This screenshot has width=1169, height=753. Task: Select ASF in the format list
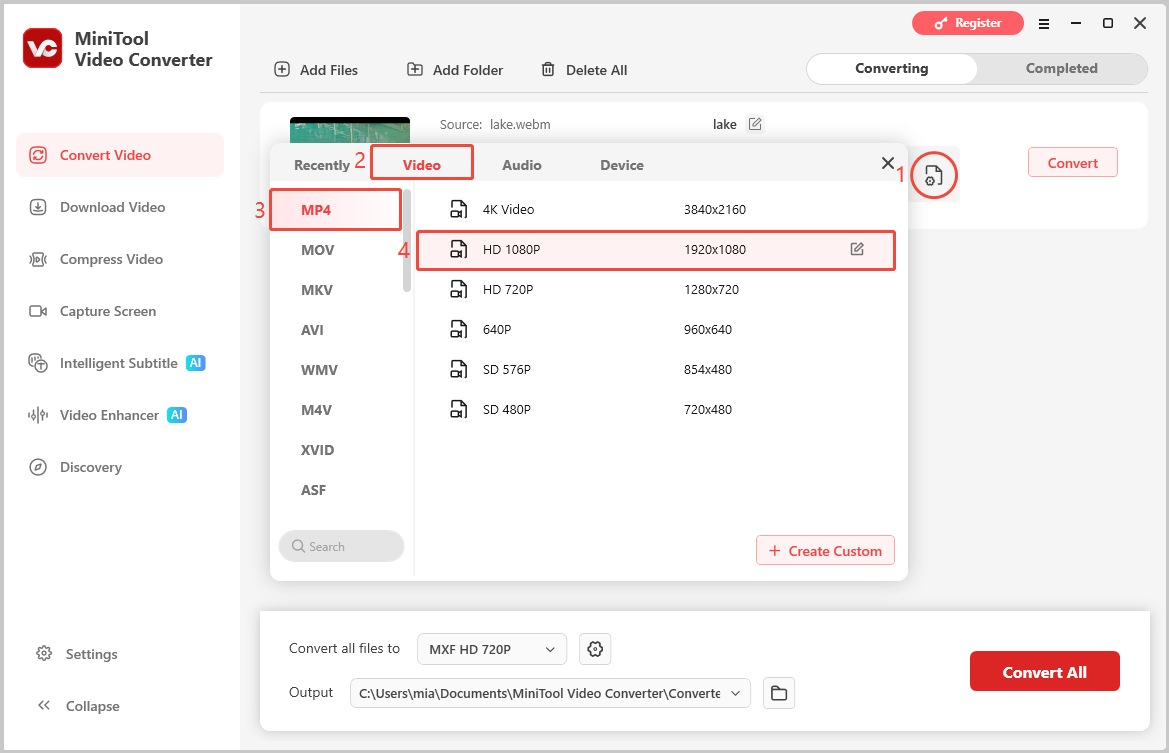pyautogui.click(x=313, y=491)
